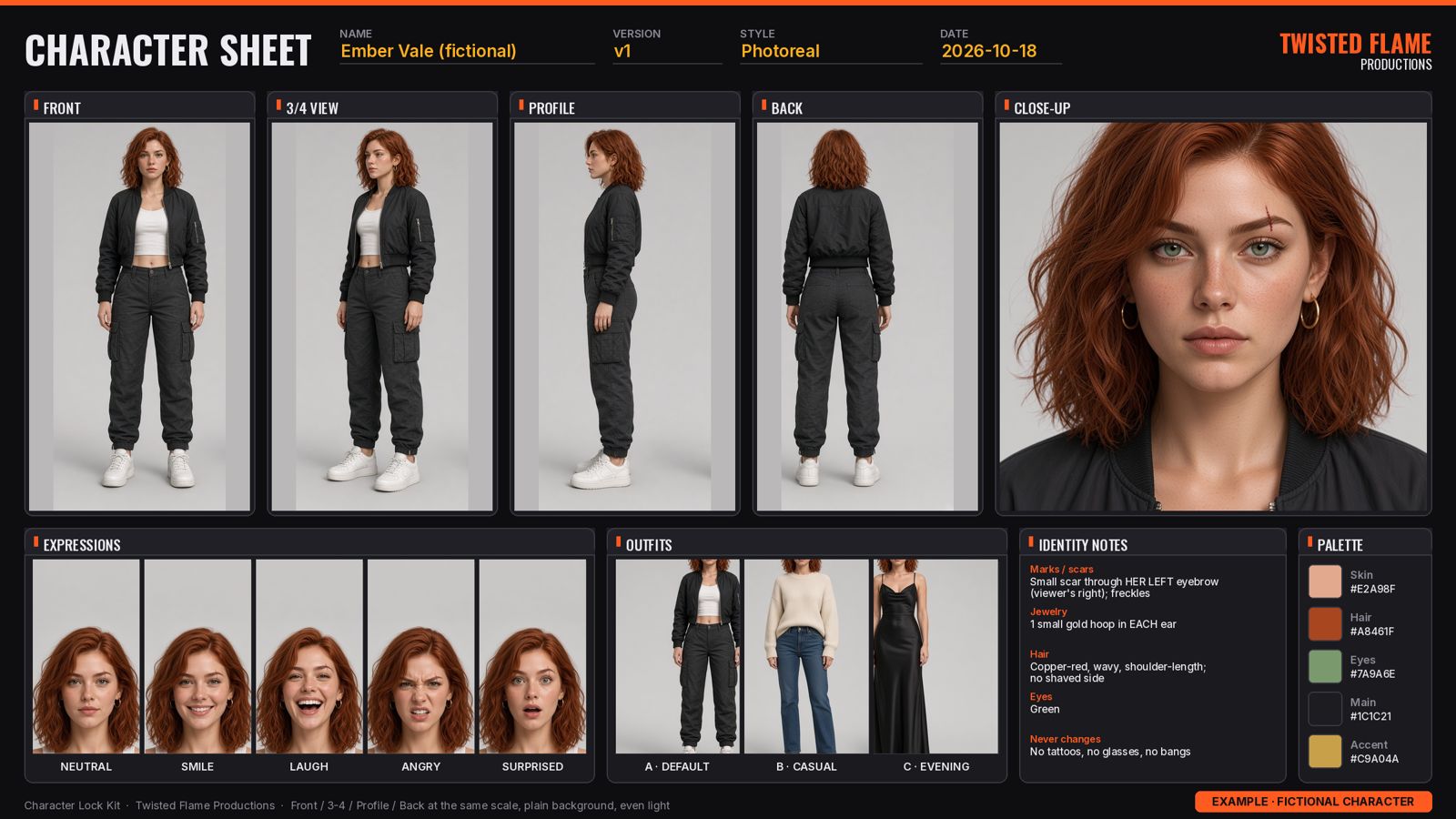Click the 'Expressions' panel header

309,544
